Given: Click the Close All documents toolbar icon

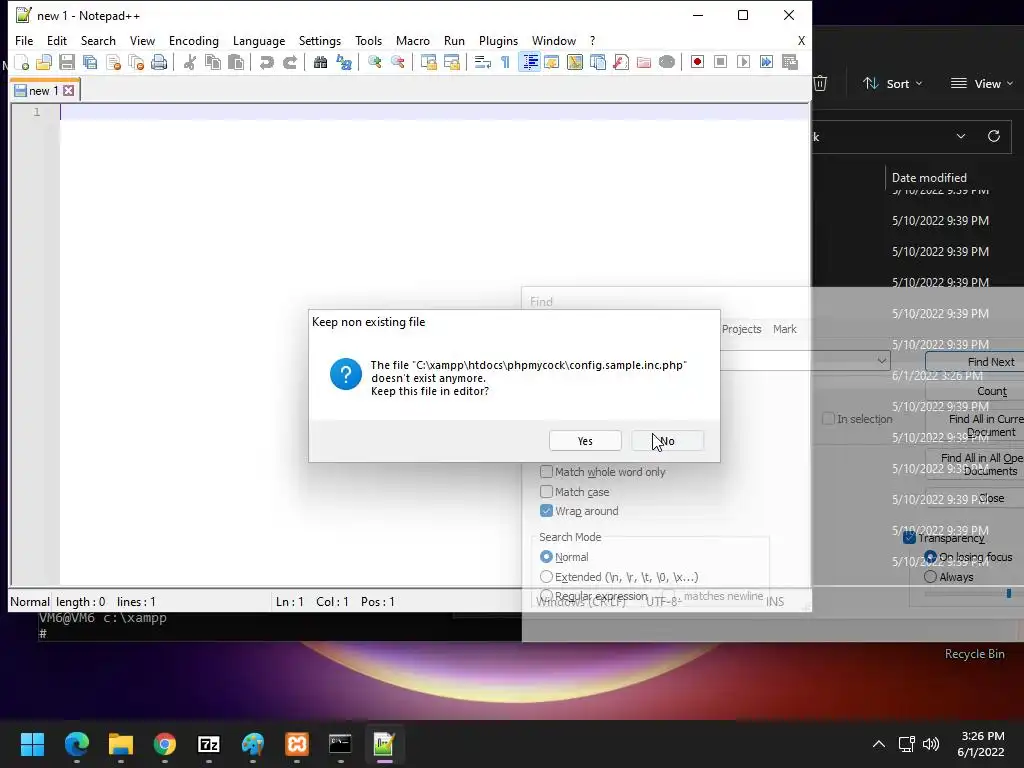Looking at the screenshot, I should [136, 62].
